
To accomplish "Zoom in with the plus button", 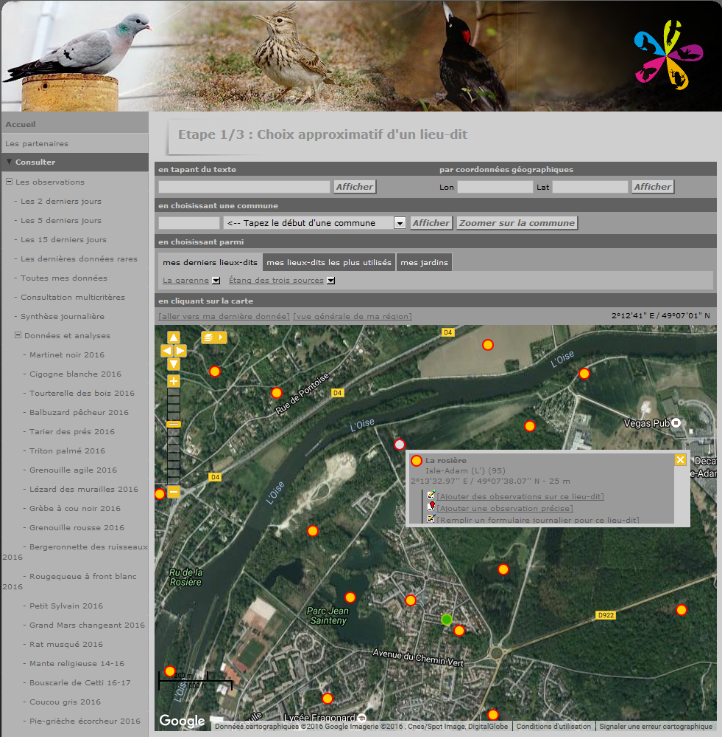I will point(173,381).
